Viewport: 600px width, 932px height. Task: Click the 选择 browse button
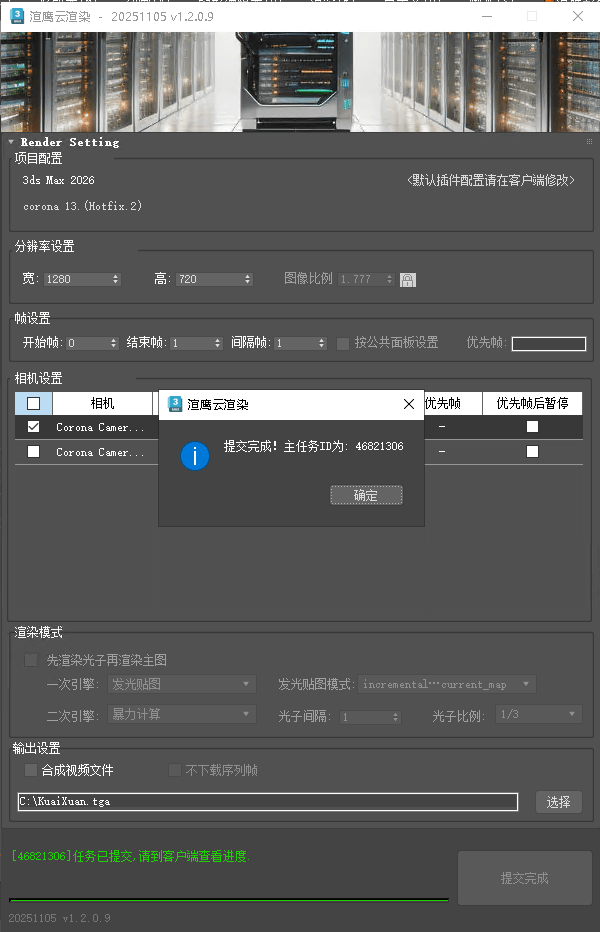pos(558,802)
